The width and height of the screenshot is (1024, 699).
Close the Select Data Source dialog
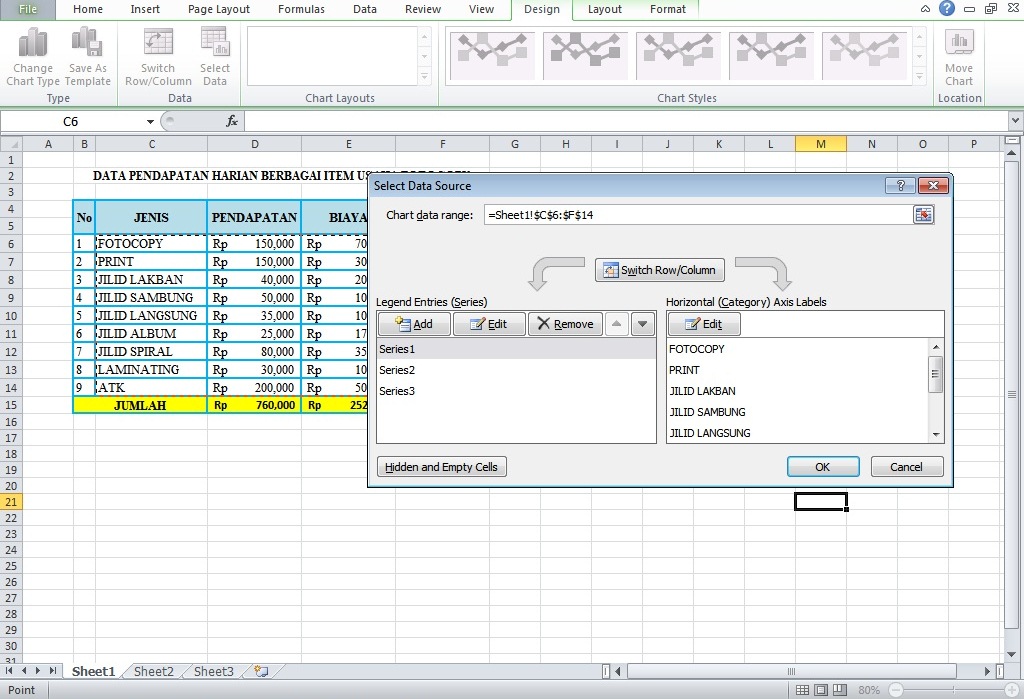pos(933,186)
